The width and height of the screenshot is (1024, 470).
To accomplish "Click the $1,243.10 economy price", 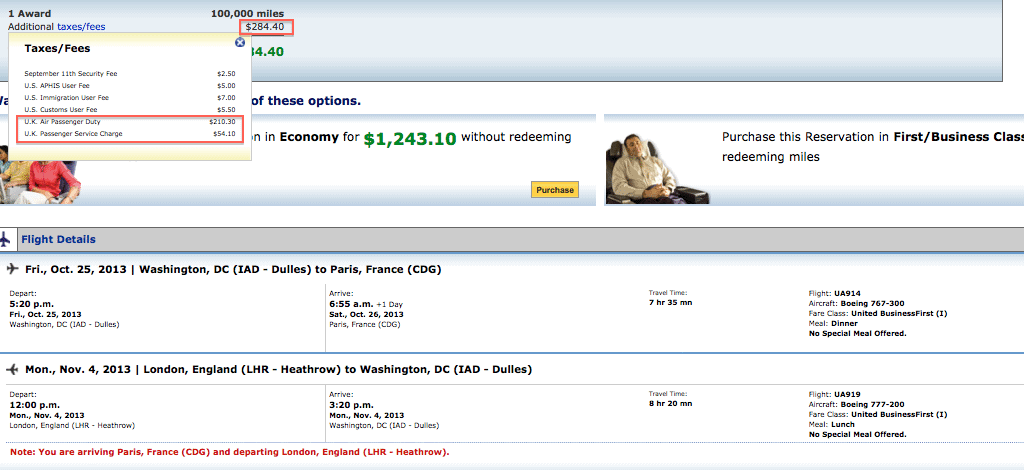I will pos(409,139).
